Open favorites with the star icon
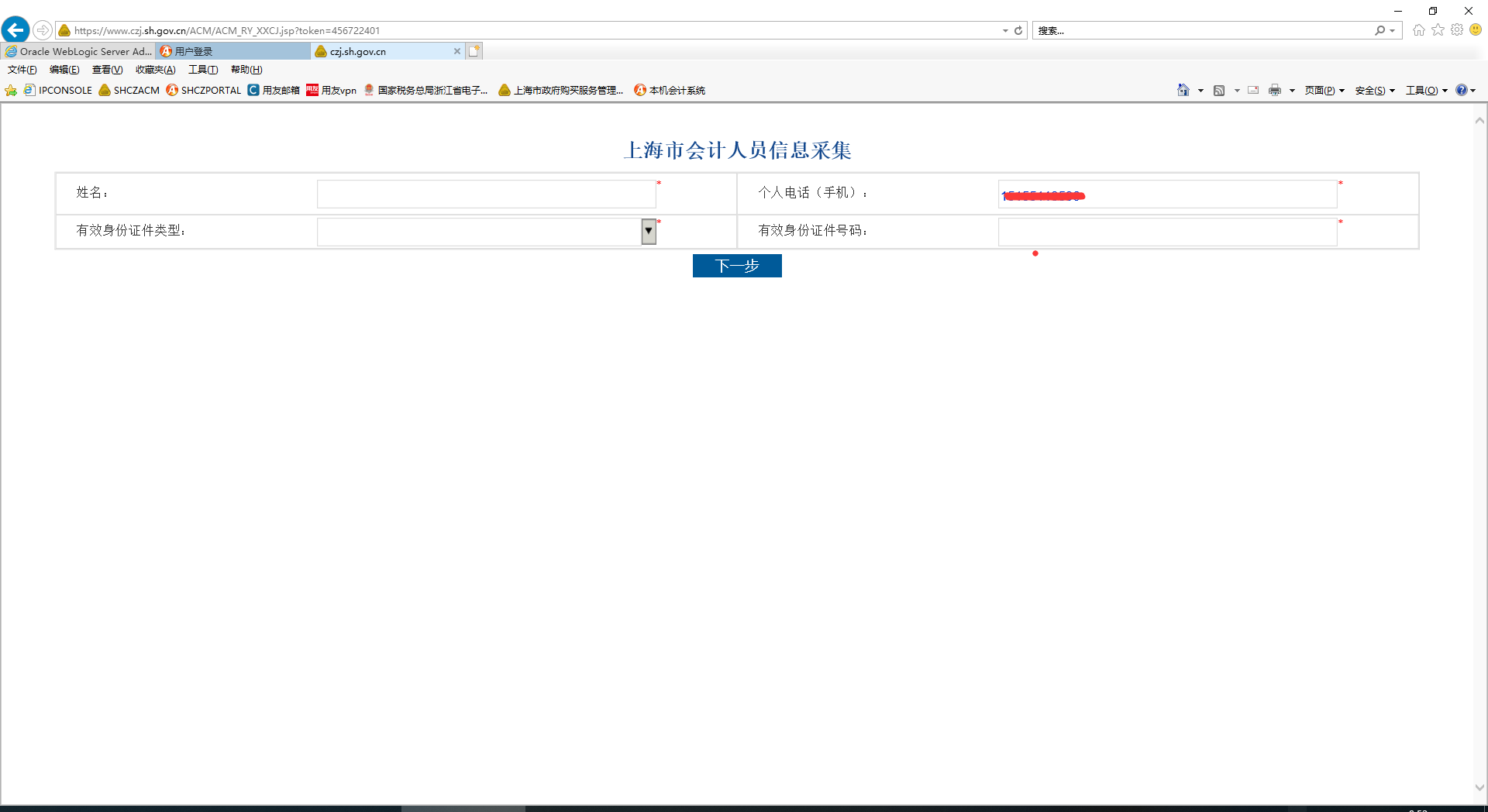1488x812 pixels. pyautogui.click(x=1438, y=30)
